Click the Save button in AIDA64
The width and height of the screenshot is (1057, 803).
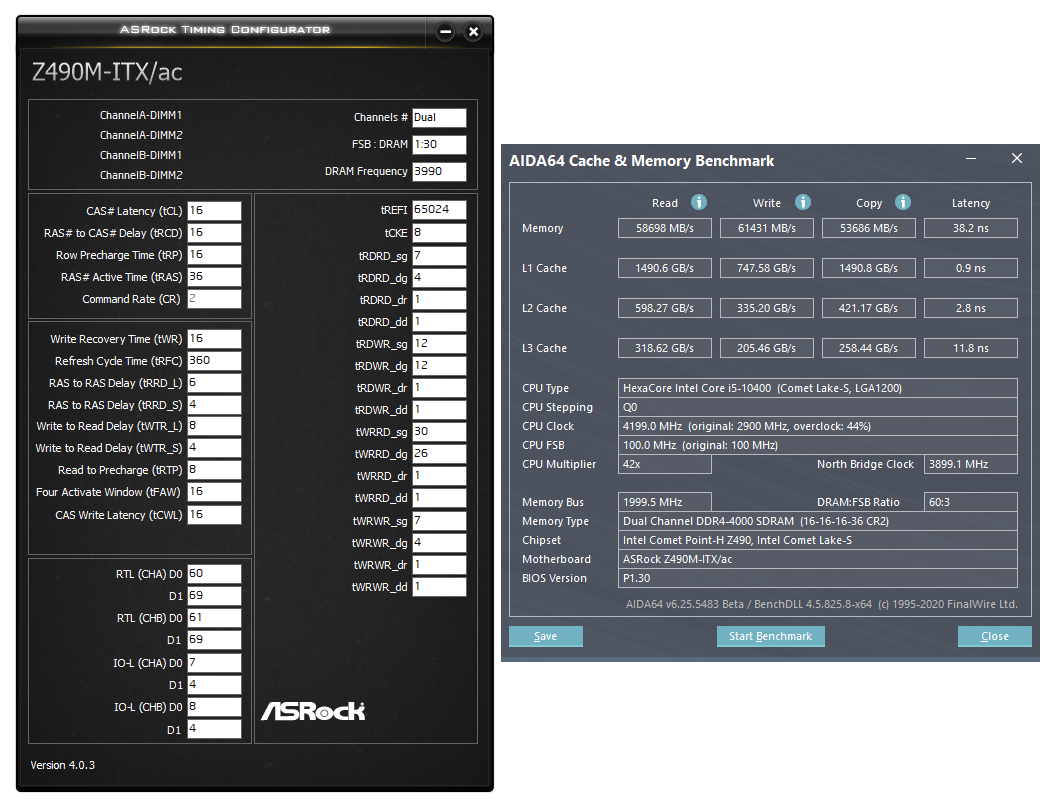click(x=545, y=636)
